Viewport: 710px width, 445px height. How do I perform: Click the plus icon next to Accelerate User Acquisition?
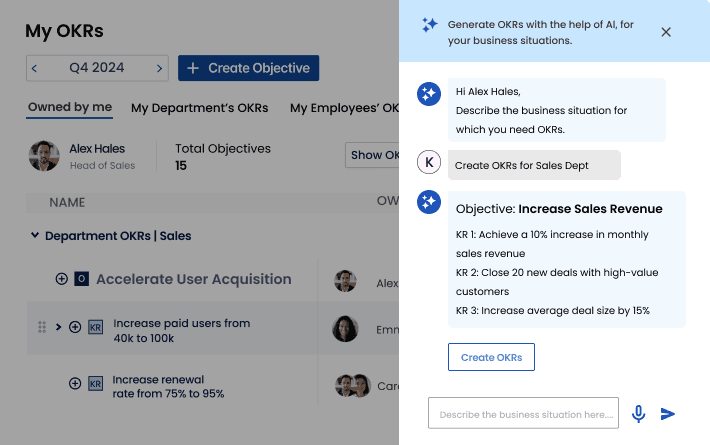click(62, 279)
